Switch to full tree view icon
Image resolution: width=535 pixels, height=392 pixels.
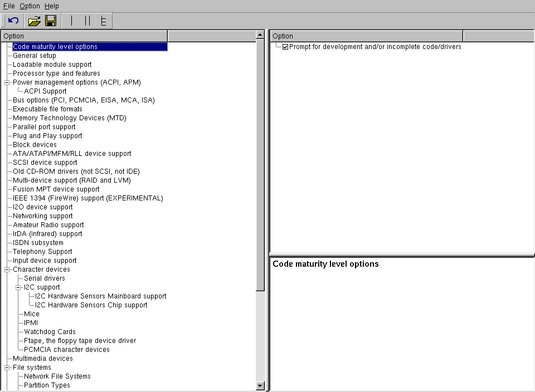tap(103, 21)
